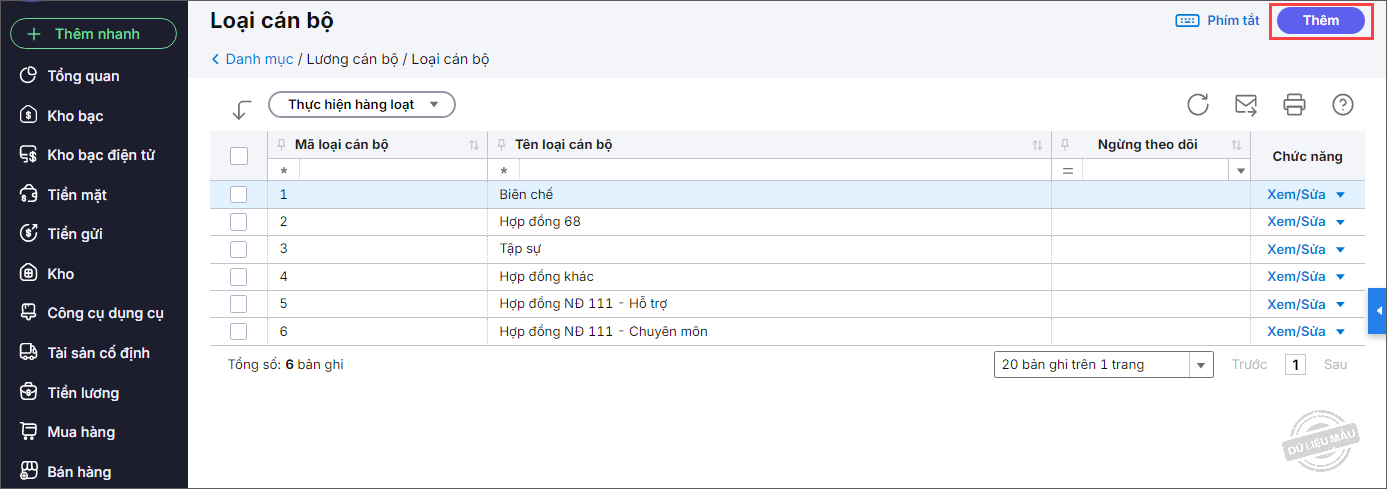
Task: Open Tiền lương in the sidebar
Action: 83,393
